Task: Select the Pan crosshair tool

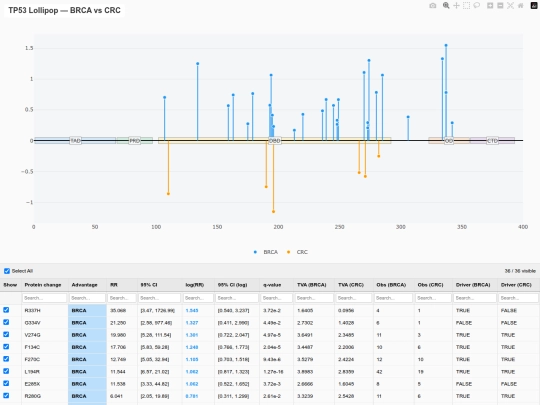Action: tap(456, 6)
